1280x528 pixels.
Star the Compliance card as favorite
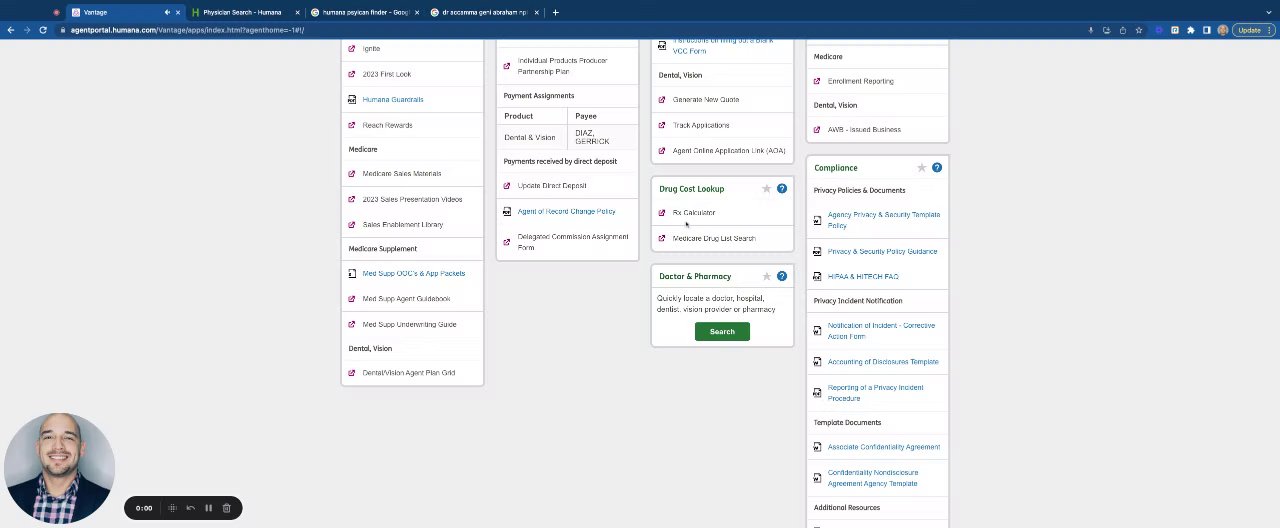click(x=922, y=168)
